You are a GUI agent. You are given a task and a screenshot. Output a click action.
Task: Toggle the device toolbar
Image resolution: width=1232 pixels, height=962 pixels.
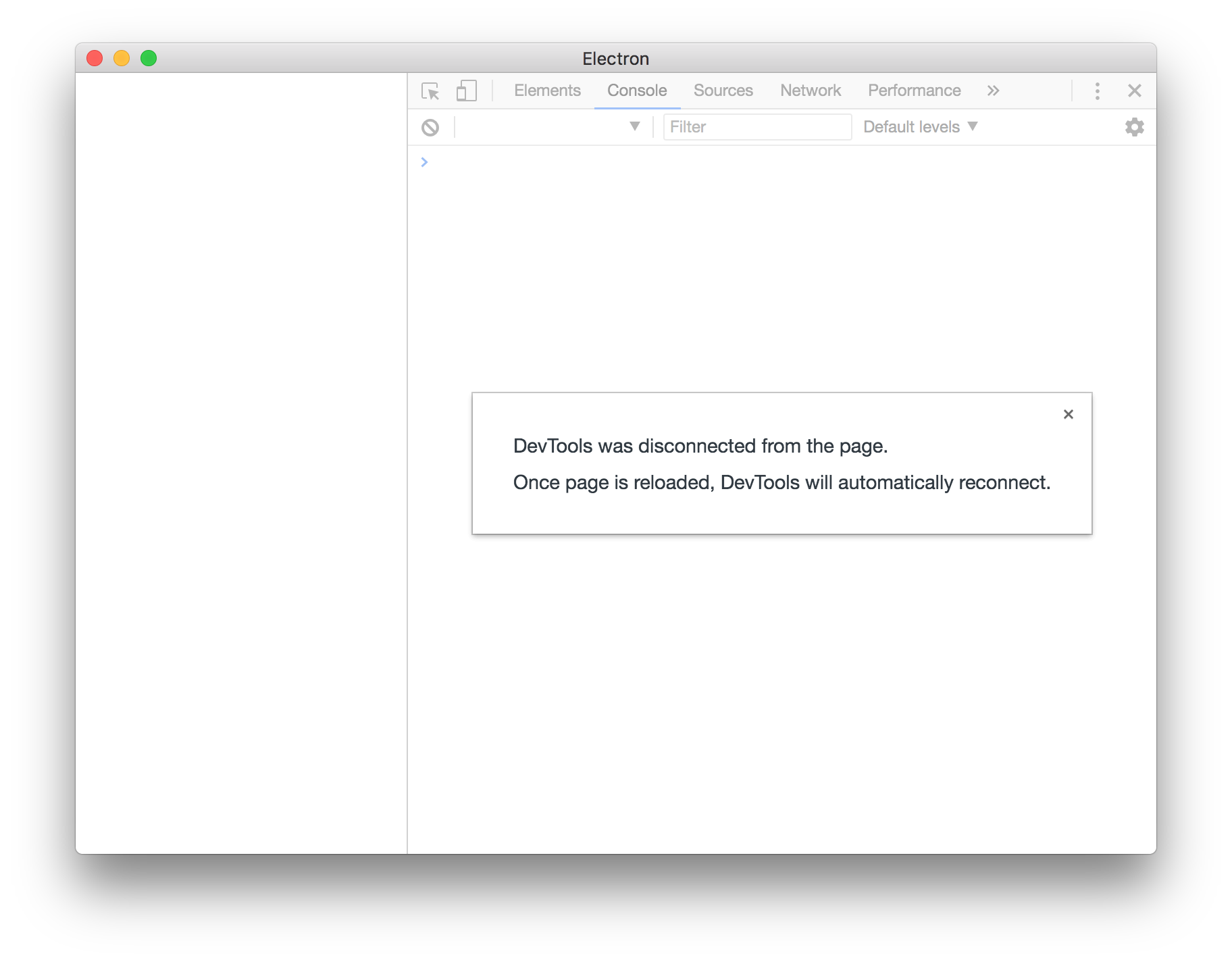click(465, 91)
